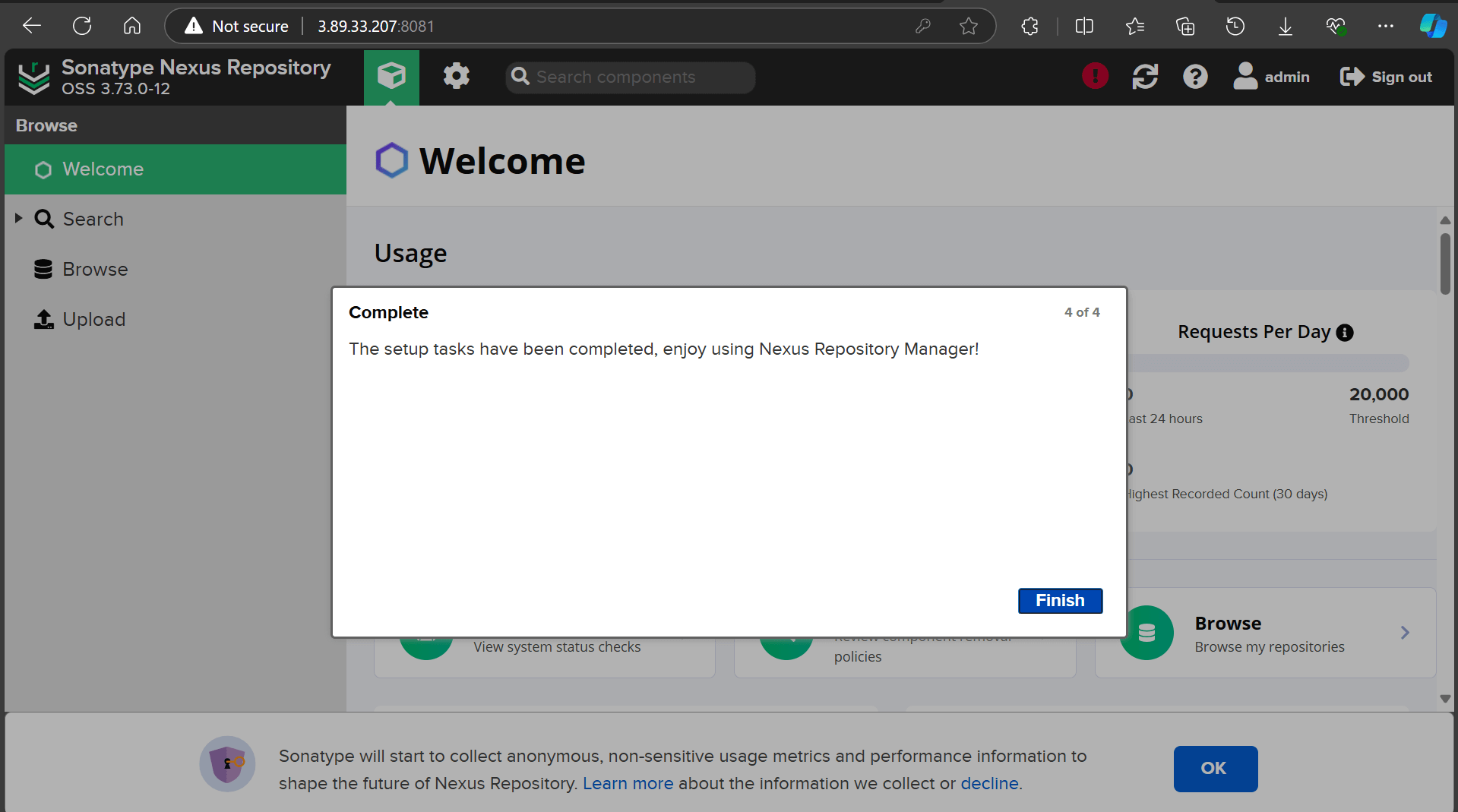Select Upload in the sidebar

[x=93, y=319]
